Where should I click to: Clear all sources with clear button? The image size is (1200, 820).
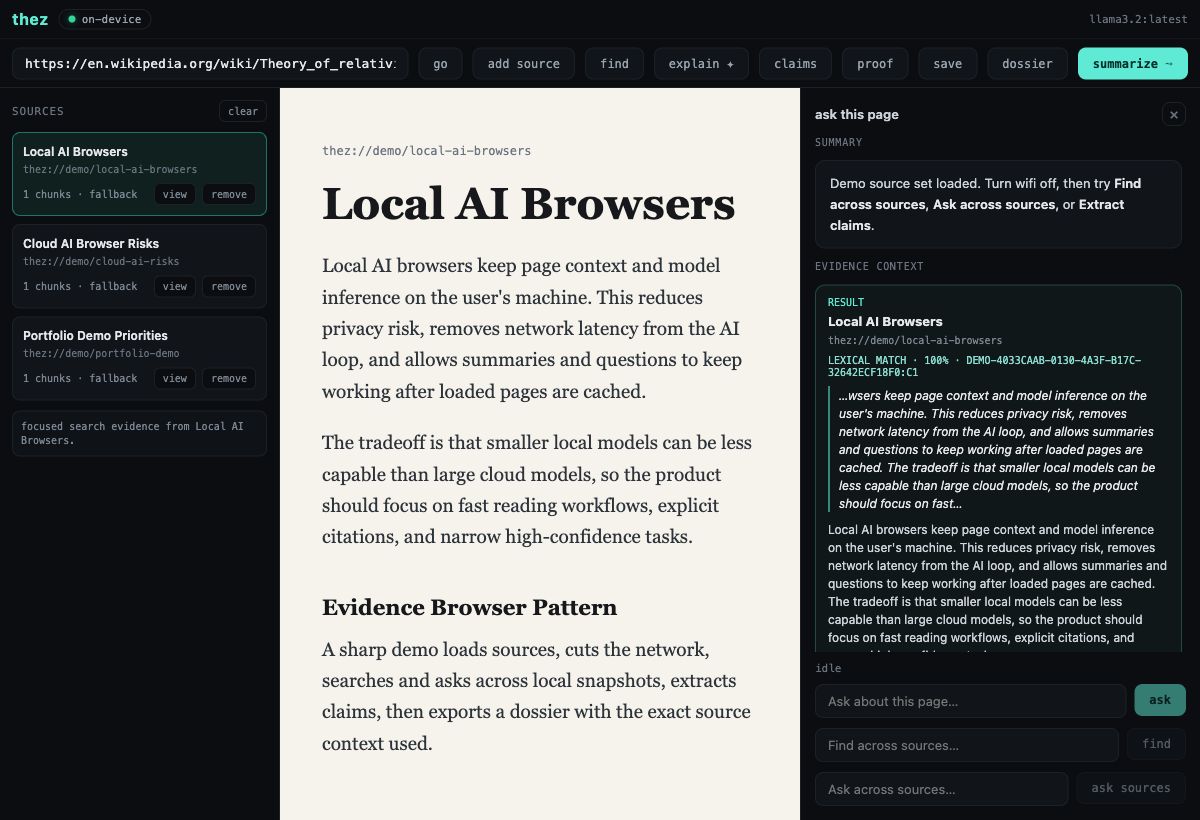[243, 111]
